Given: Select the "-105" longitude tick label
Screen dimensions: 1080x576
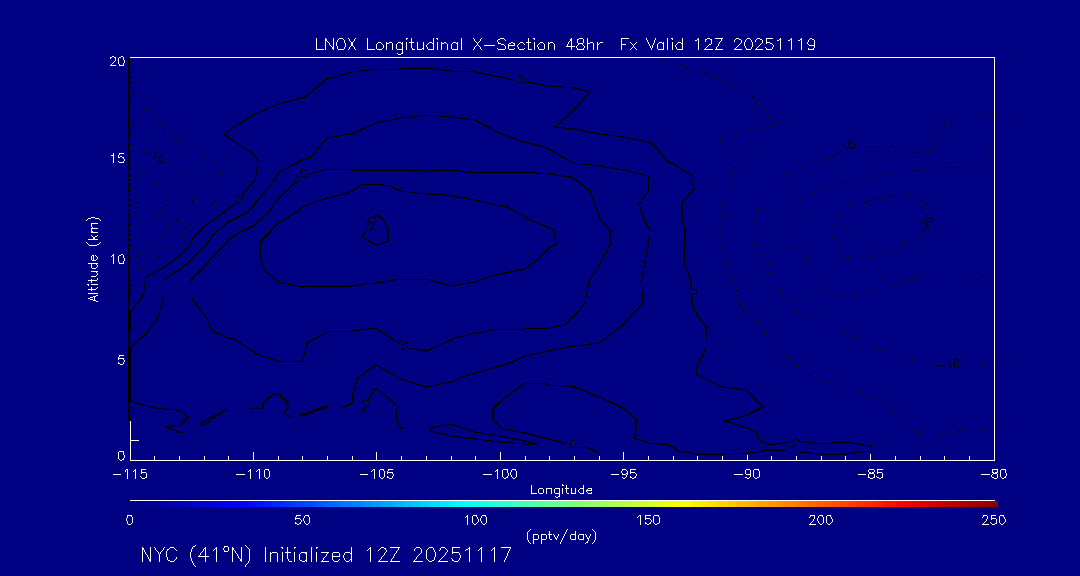Looking at the screenshot, I should coord(377,475).
